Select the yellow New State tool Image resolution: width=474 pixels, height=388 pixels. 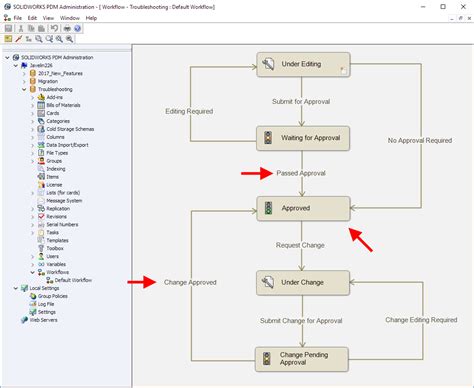(x=8, y=39)
